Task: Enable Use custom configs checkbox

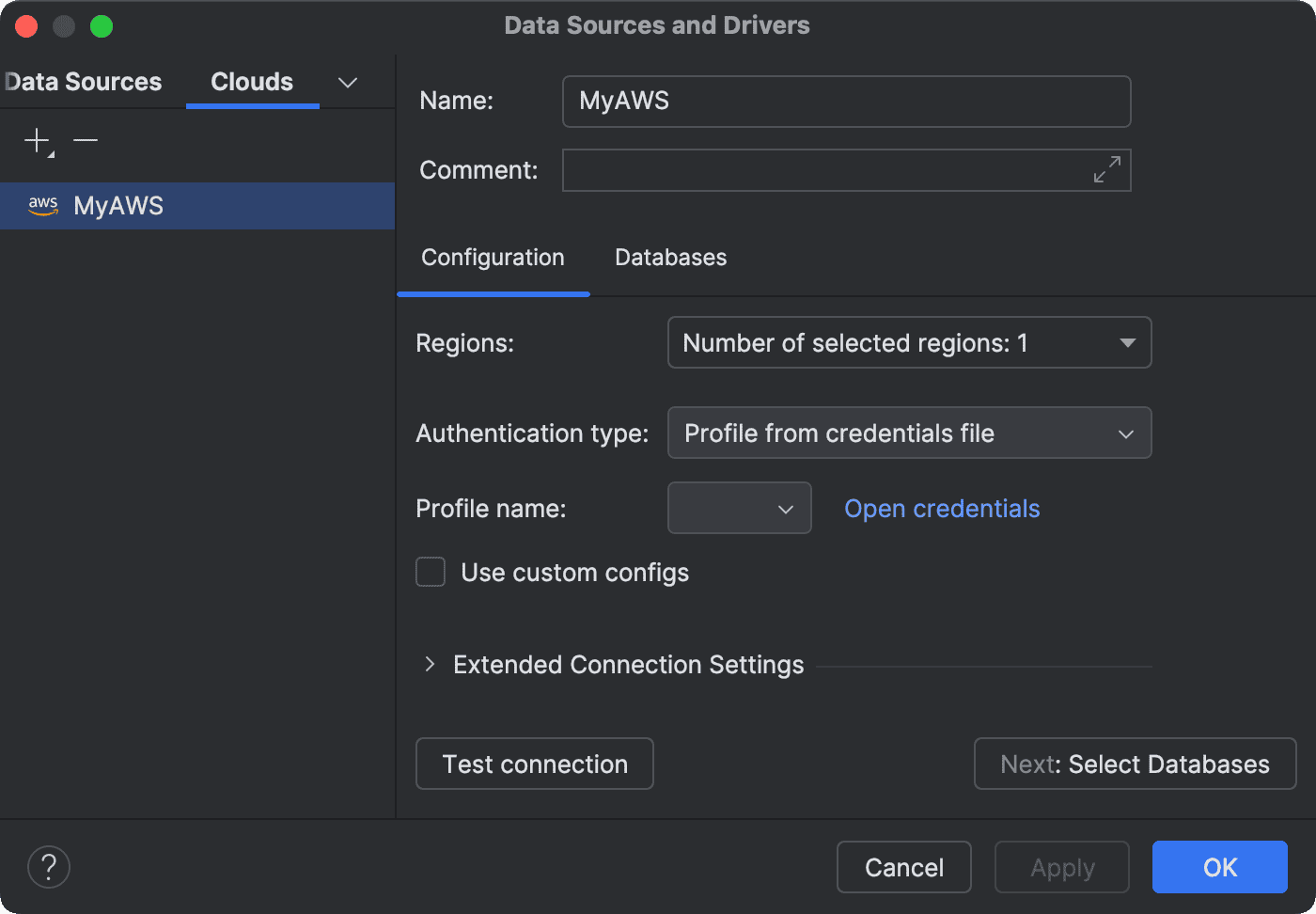Action: point(431,573)
